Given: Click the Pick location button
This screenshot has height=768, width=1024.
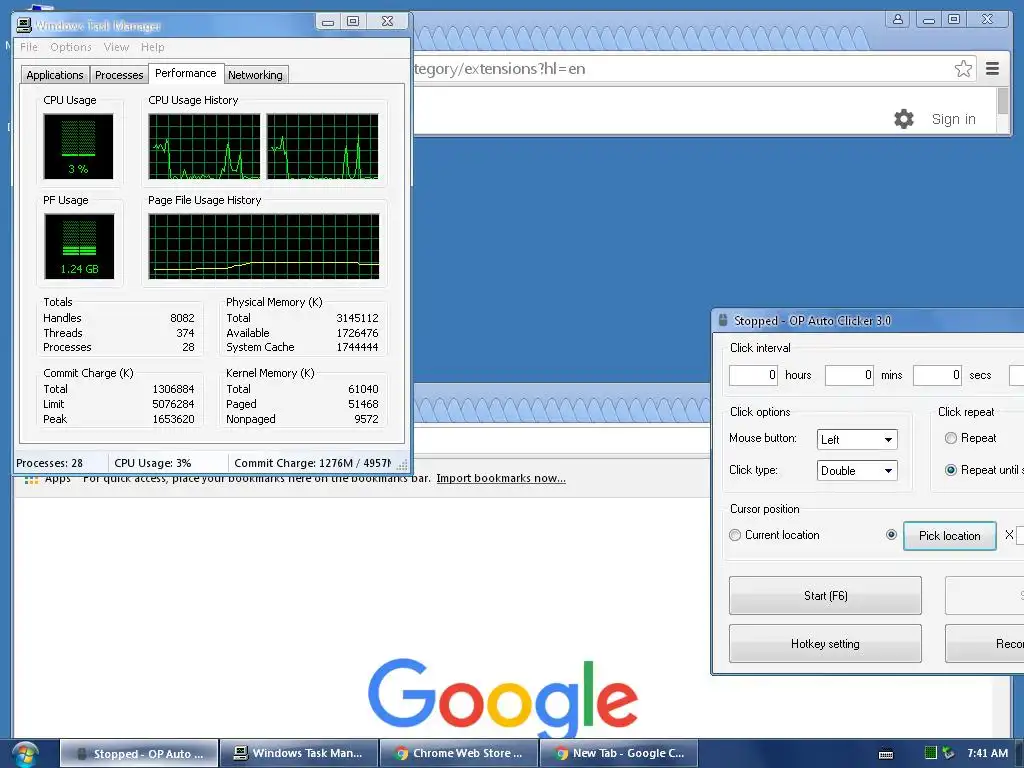Looking at the screenshot, I should pyautogui.click(x=950, y=536).
